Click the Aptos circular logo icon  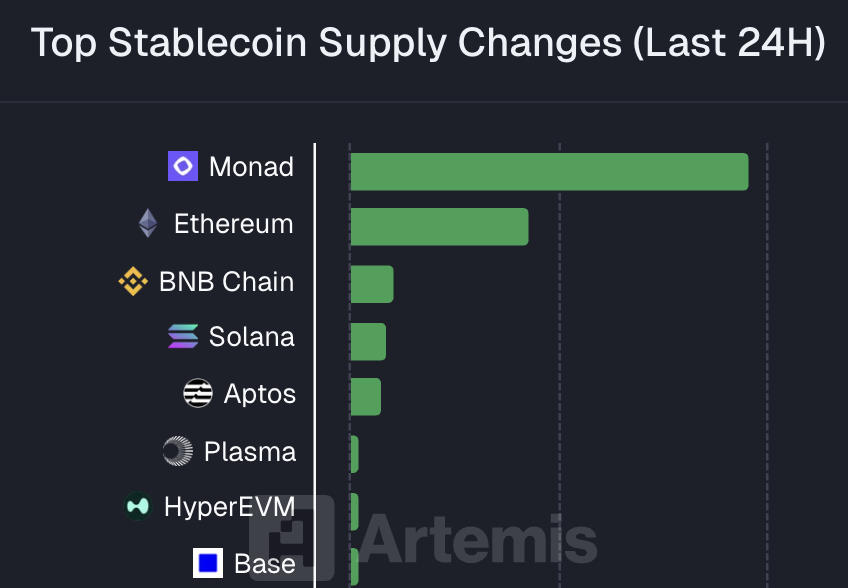click(198, 394)
